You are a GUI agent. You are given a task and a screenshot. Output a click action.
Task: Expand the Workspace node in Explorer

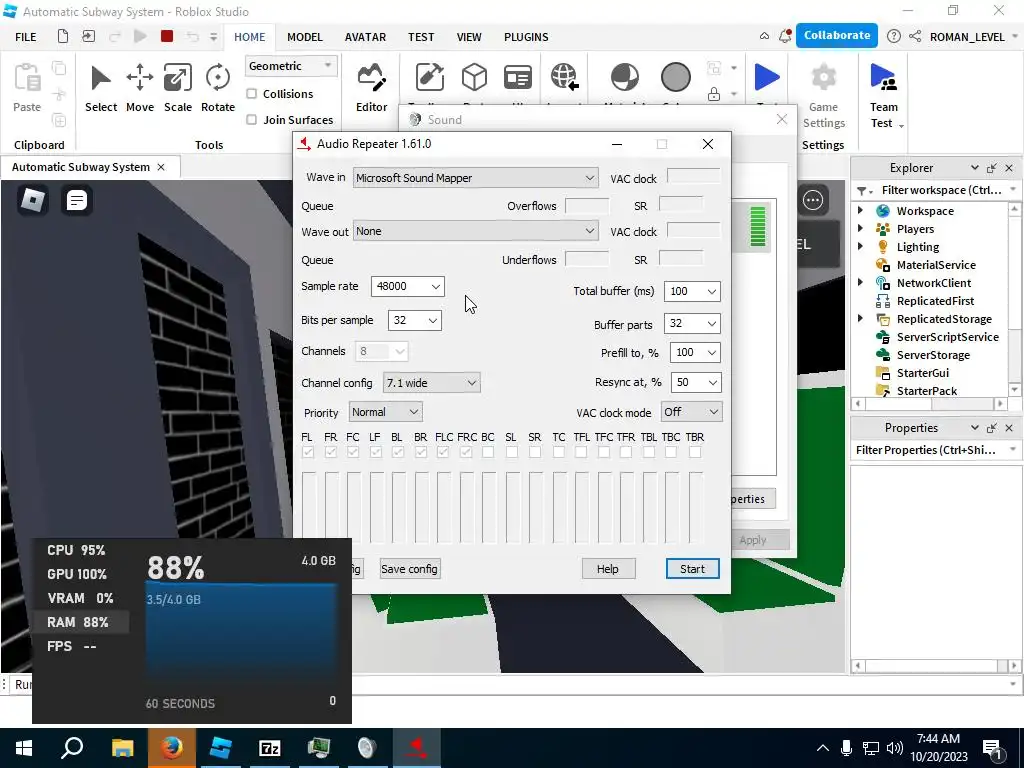point(860,210)
